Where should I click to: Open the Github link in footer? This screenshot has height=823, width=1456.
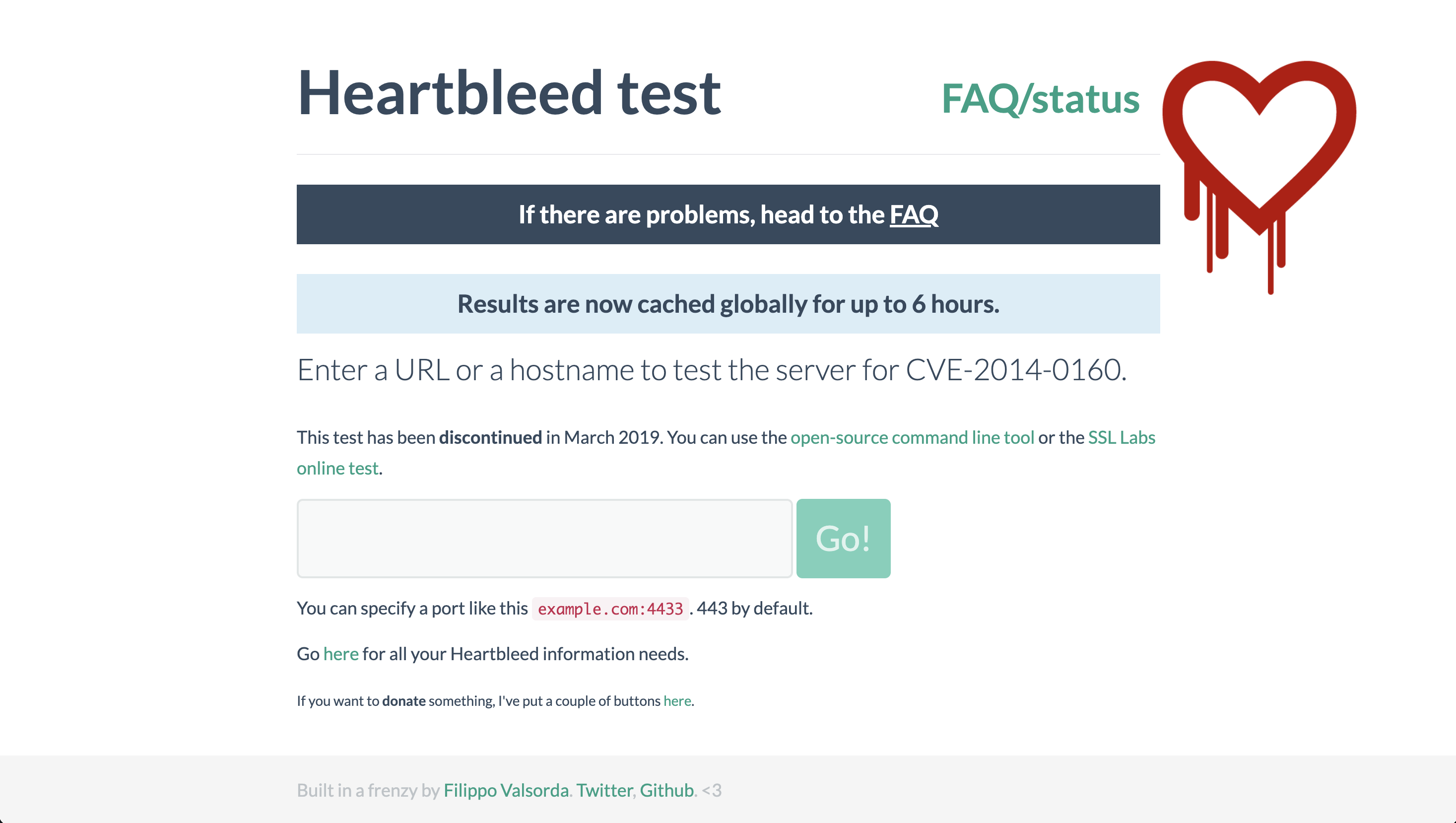click(666, 790)
